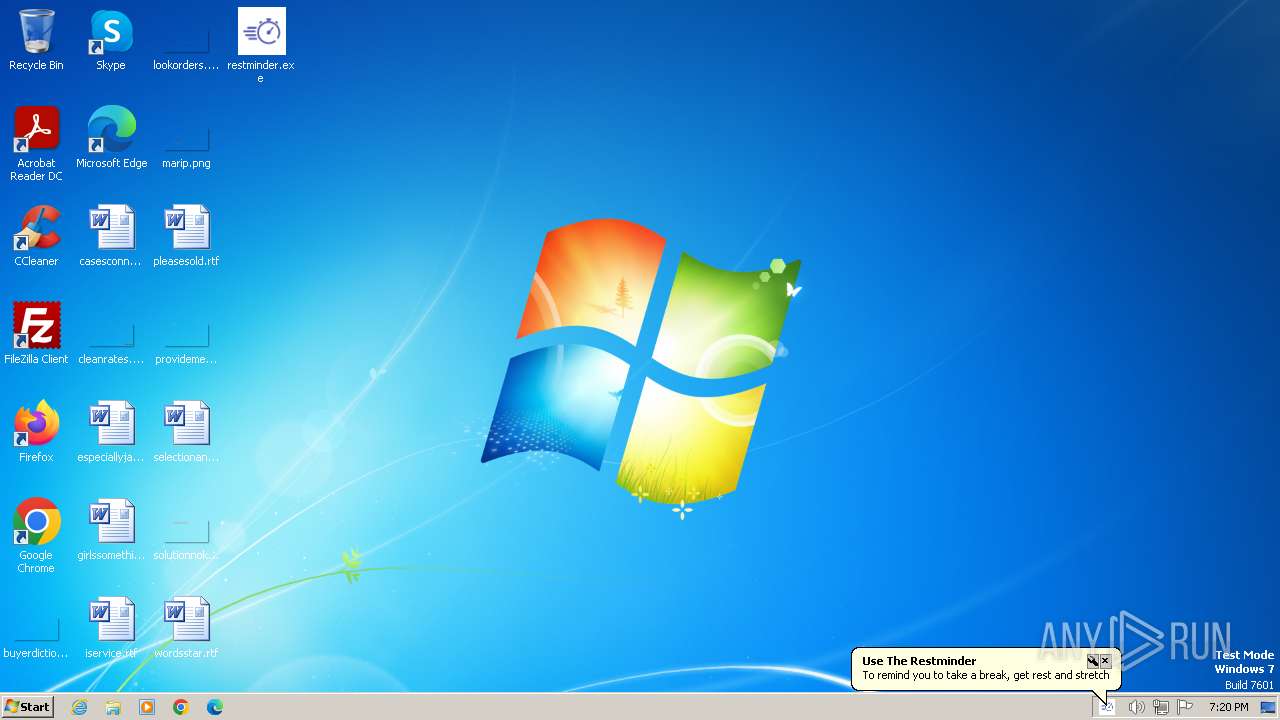Viewport: 1280px width, 720px height.
Task: Open Restminder balloon settings wrench
Action: 1093,661
